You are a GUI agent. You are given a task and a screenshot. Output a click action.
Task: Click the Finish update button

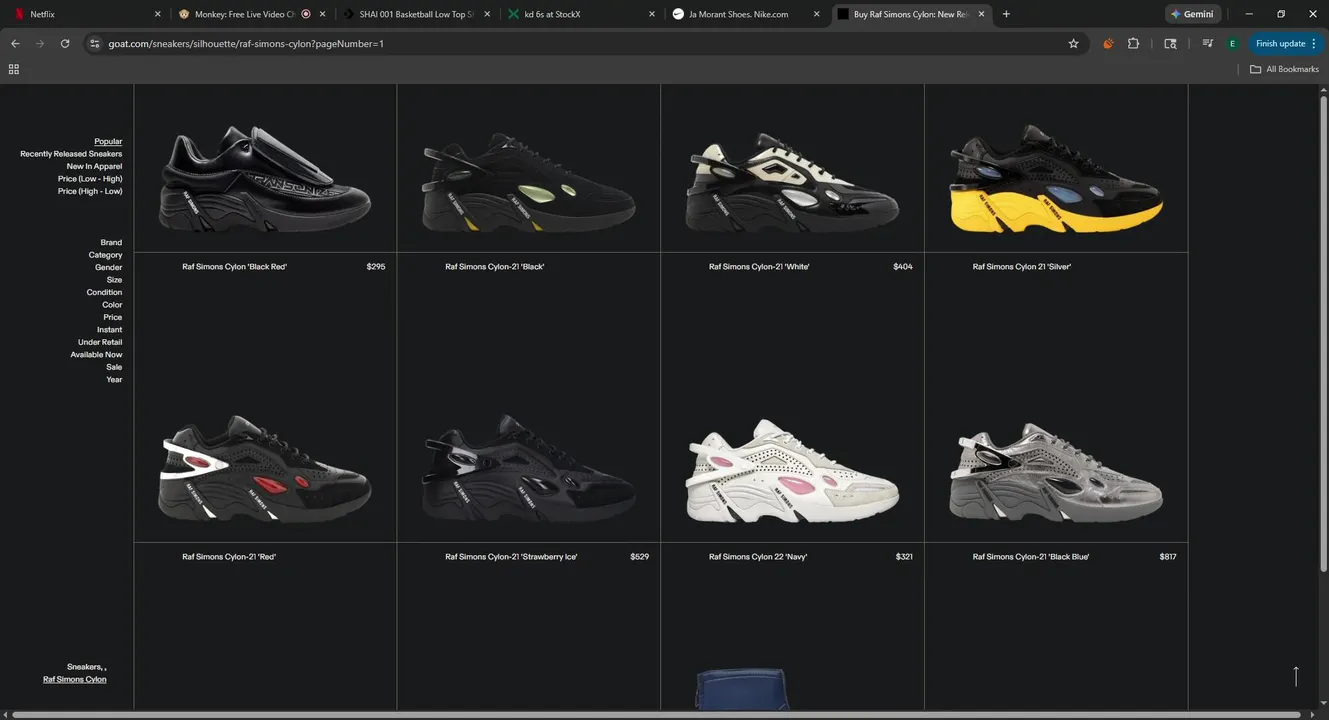(1286, 44)
